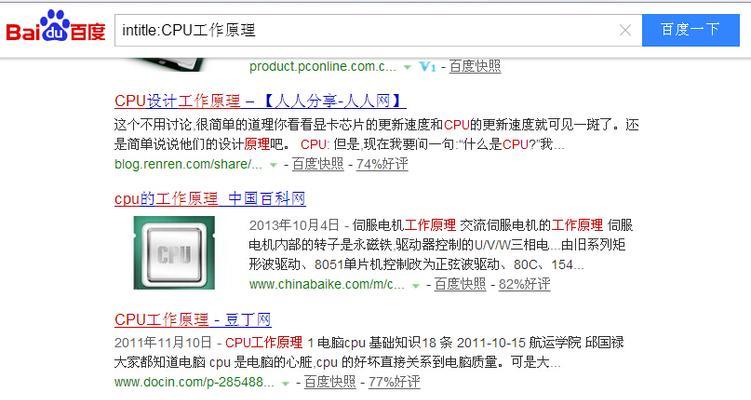The image size is (751, 400).
Task: Open 百度快照 for renren result
Action: (318, 164)
